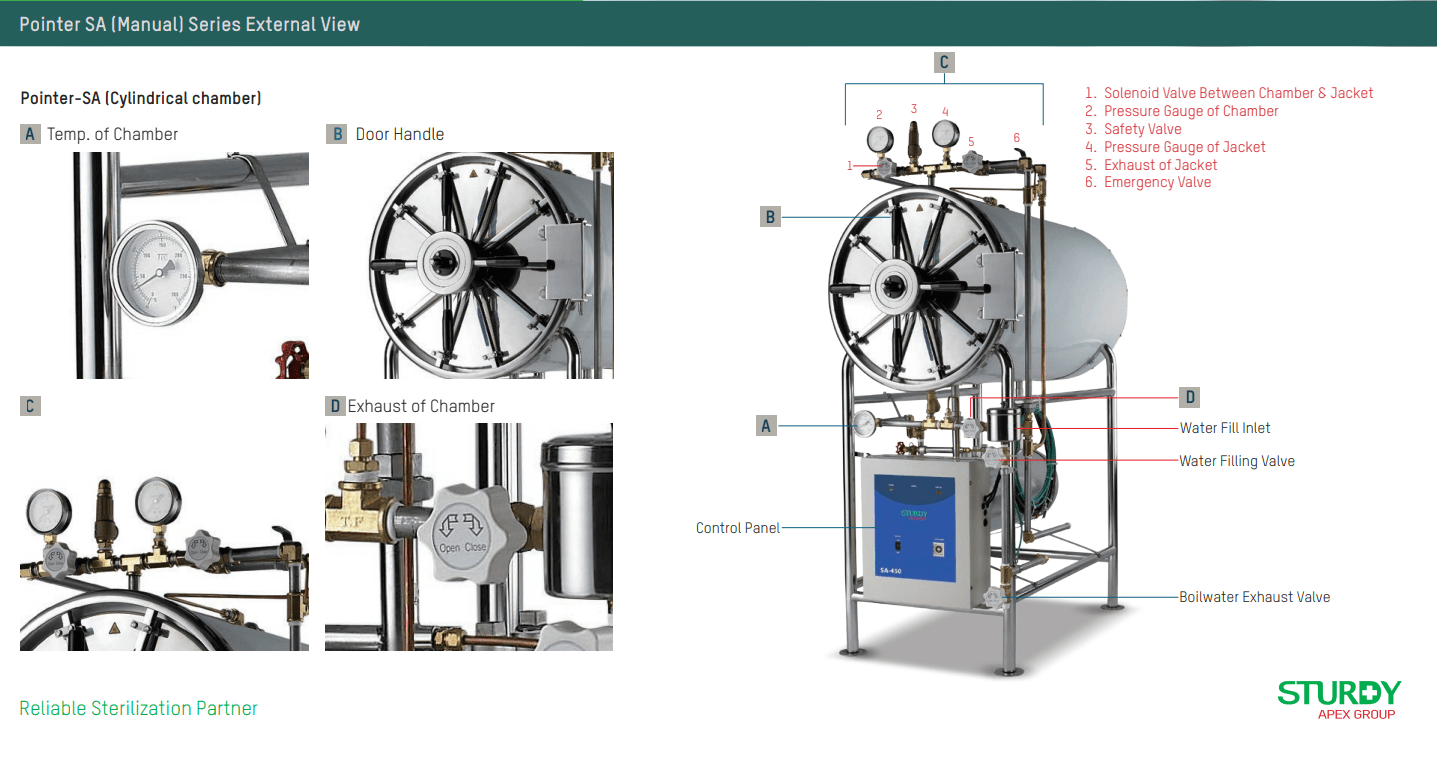Open the Open/Close exhaust valve knob photo

[469, 537]
